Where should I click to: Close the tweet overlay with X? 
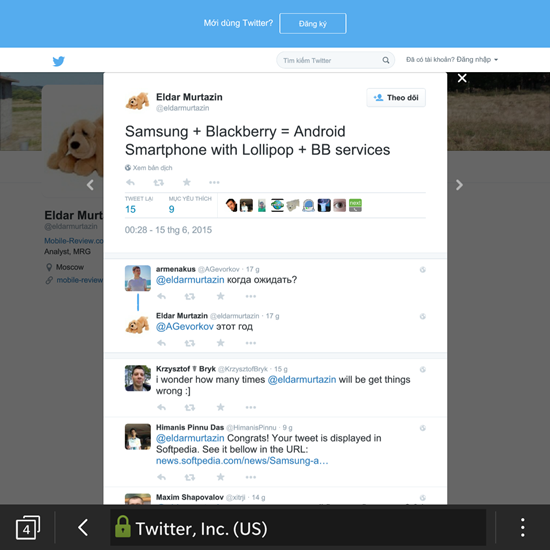click(462, 78)
